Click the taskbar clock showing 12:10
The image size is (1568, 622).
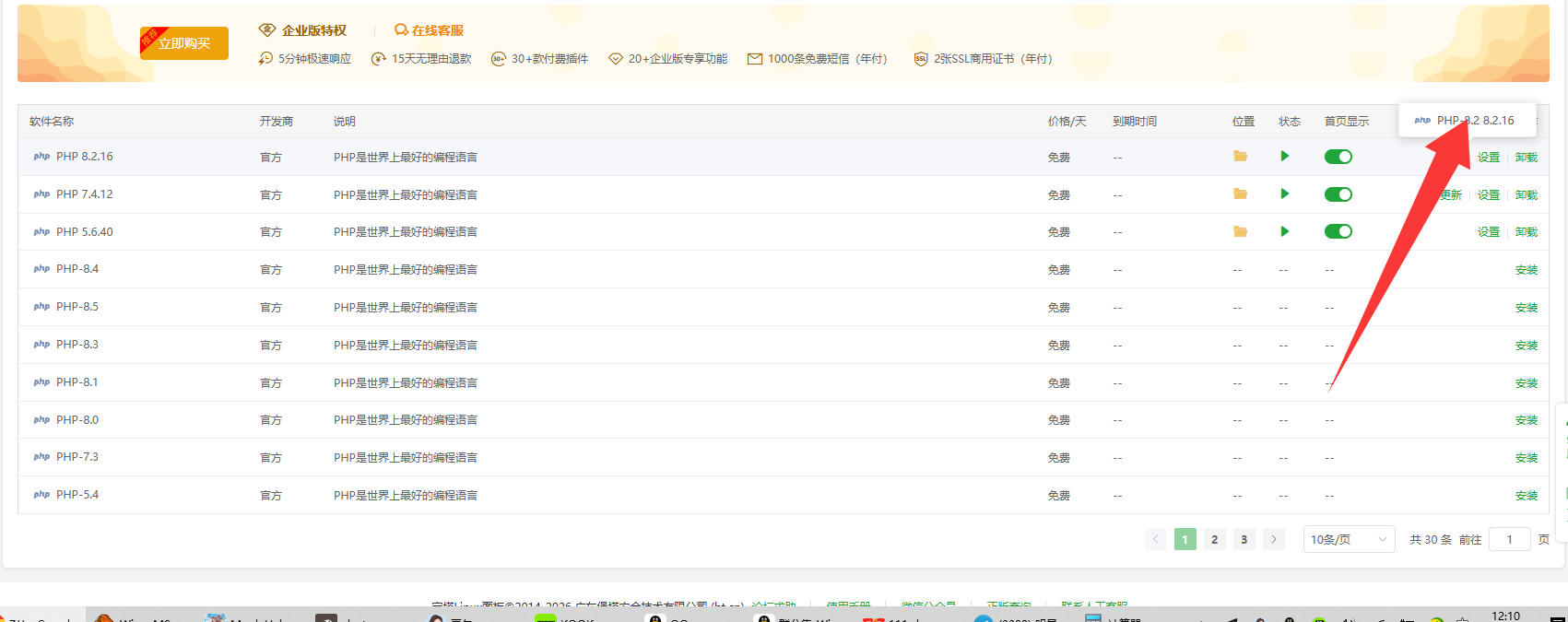[1505, 616]
